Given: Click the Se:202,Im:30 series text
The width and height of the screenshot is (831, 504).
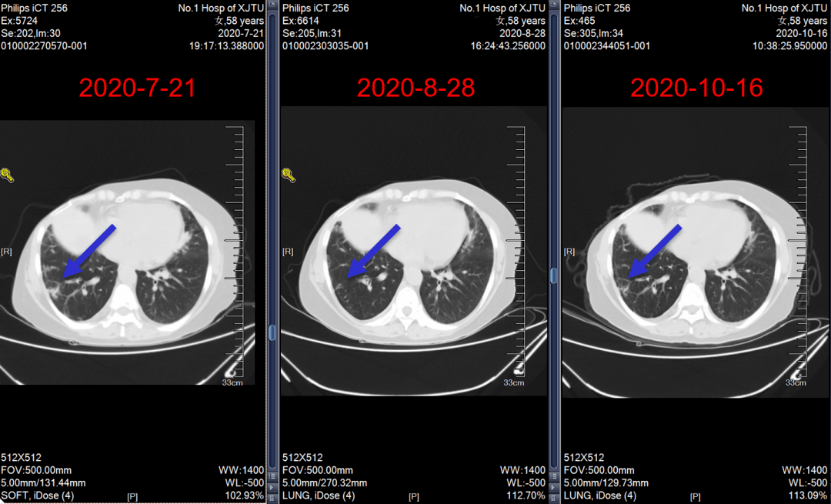Looking at the screenshot, I should click(33, 33).
